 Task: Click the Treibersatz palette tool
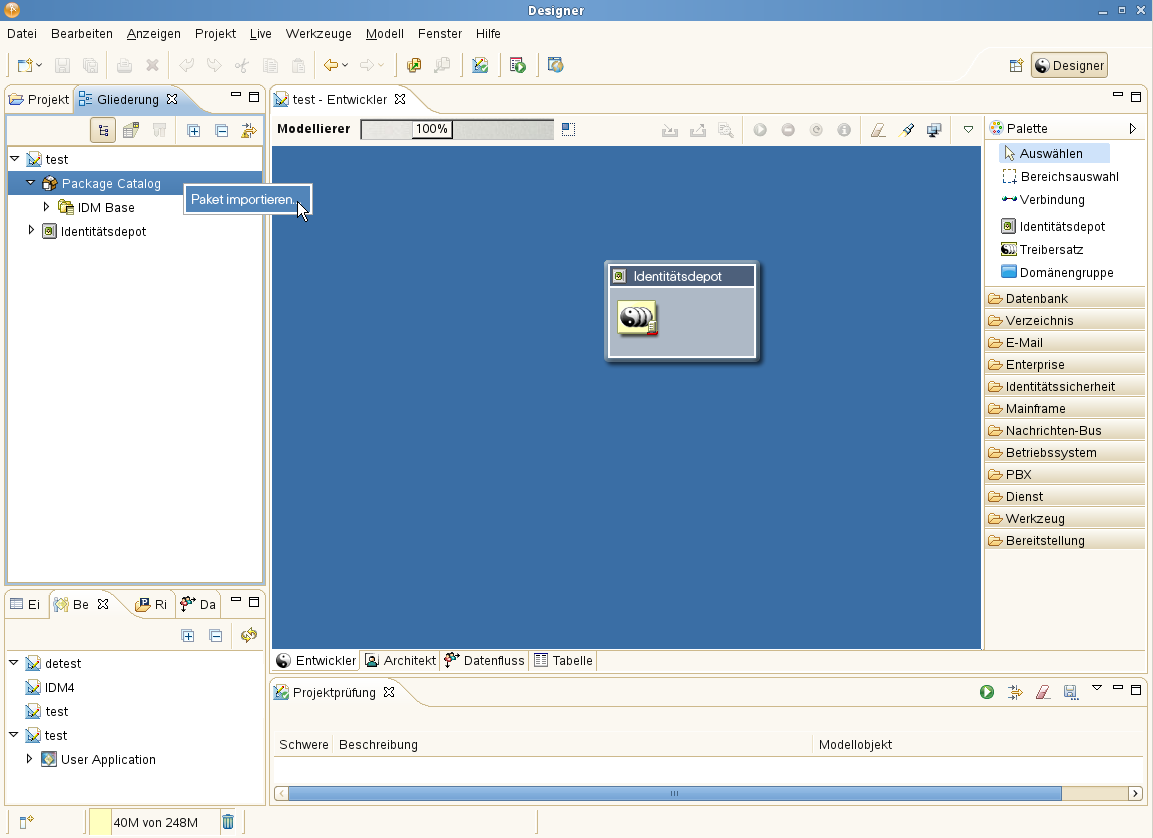[x=1050, y=250]
